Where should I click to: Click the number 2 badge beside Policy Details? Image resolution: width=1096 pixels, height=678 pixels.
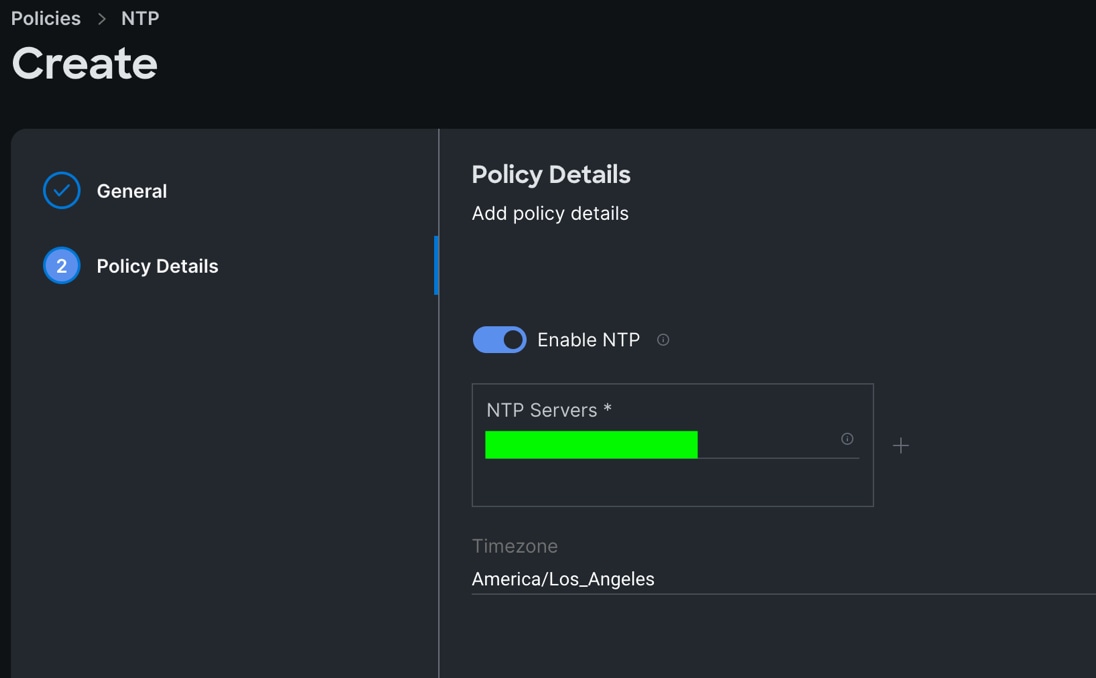click(x=61, y=265)
